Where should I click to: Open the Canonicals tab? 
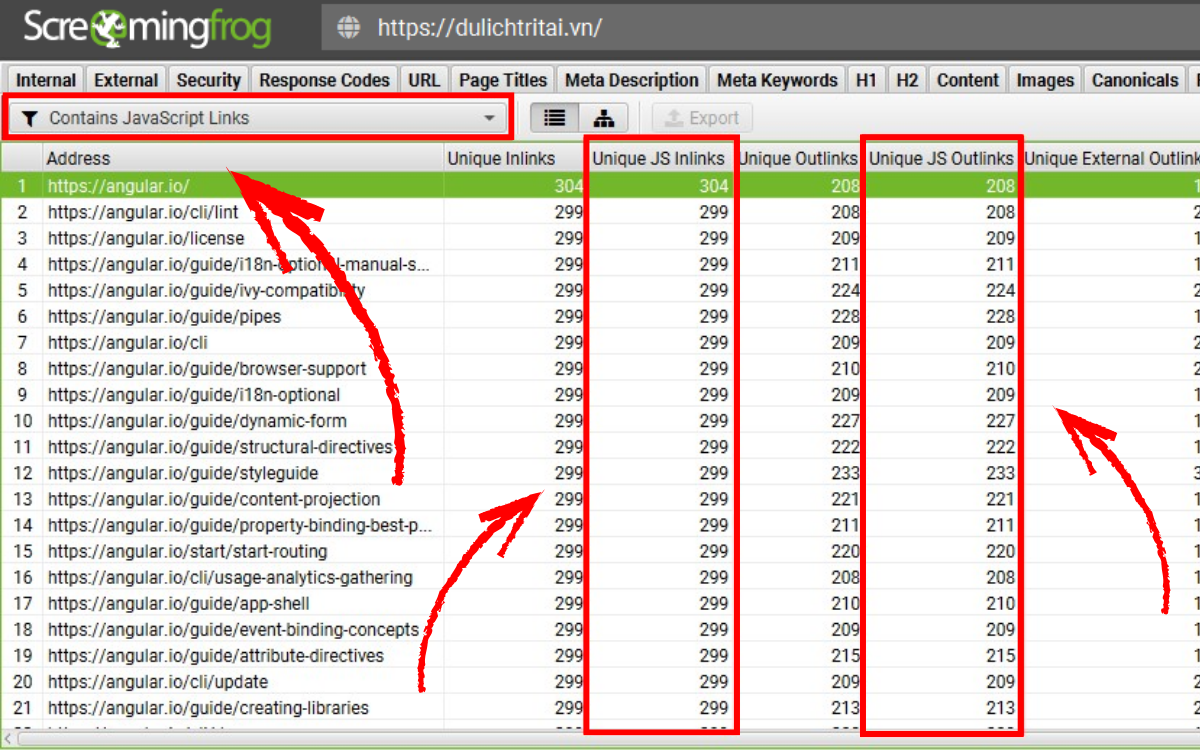pyautogui.click(x=1135, y=80)
